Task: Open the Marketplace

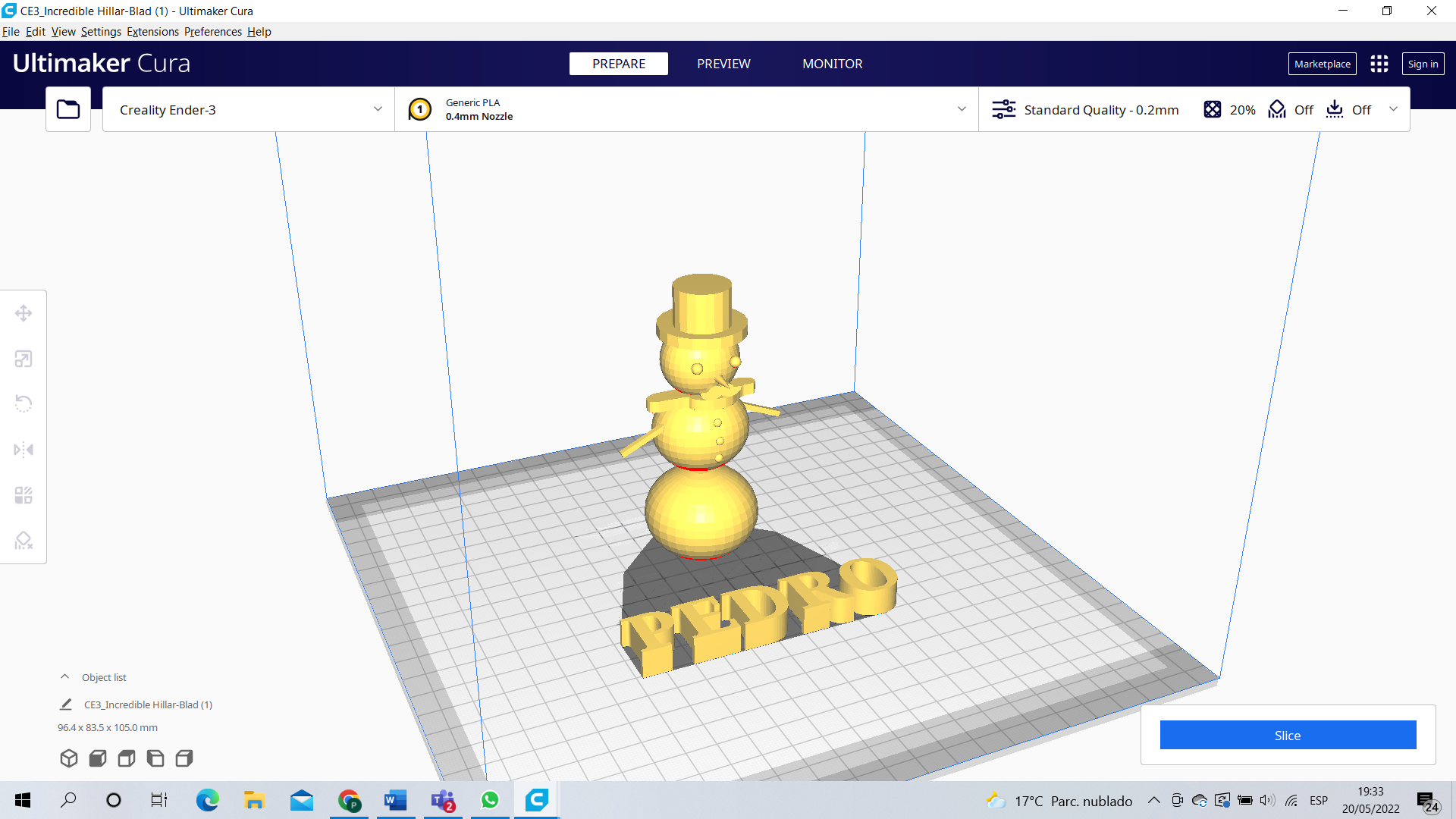Action: pyautogui.click(x=1322, y=64)
